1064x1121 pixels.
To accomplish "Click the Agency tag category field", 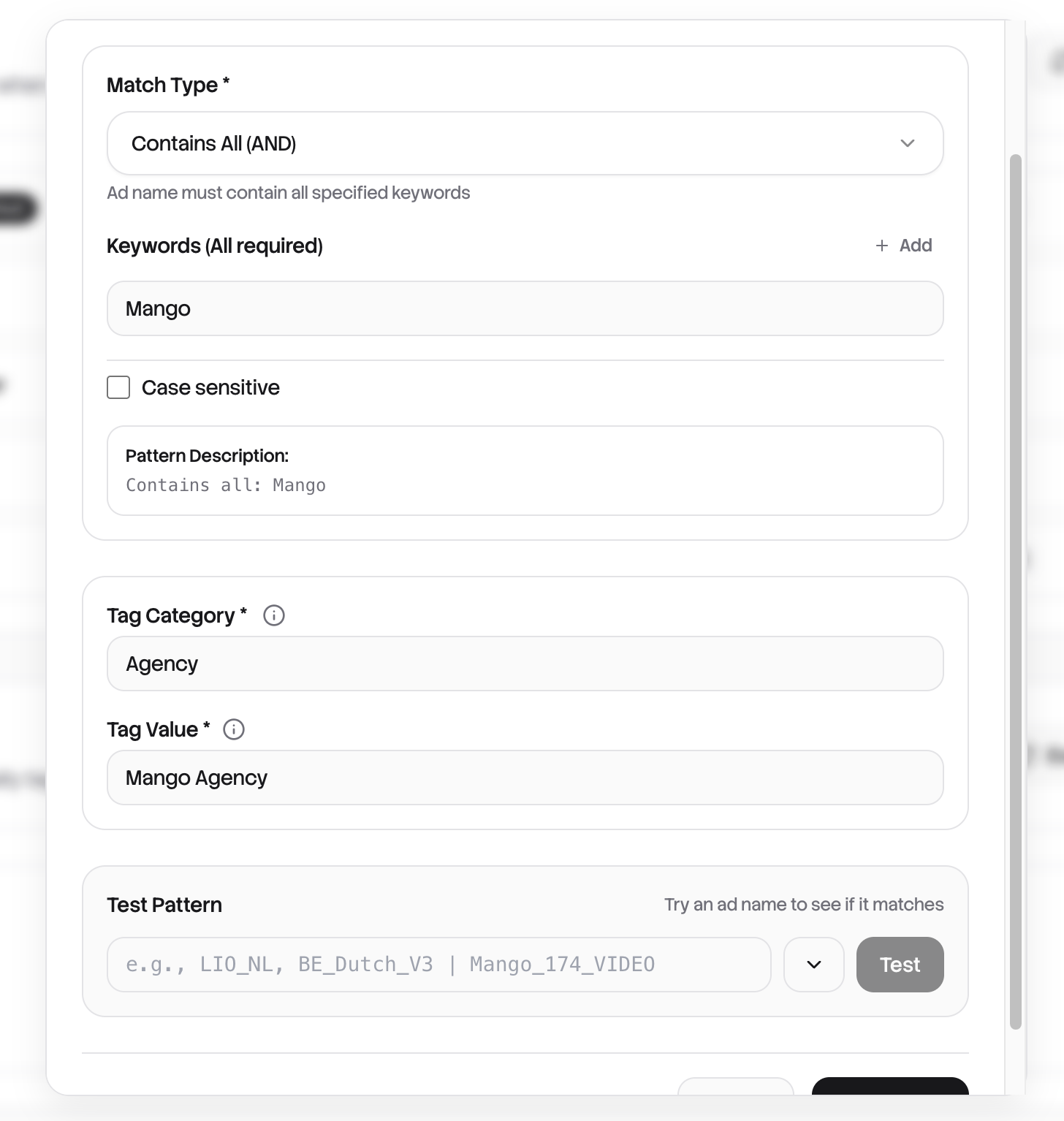I will [525, 663].
